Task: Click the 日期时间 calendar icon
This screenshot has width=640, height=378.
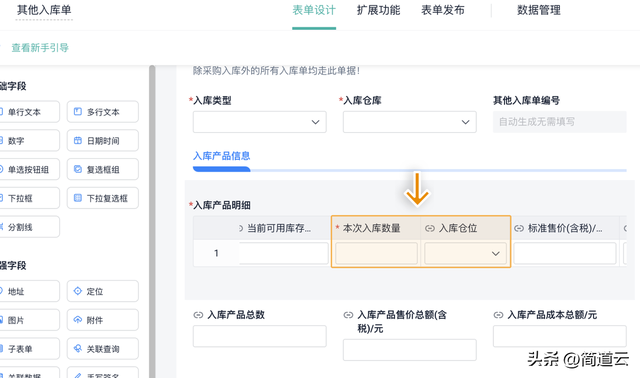Action: pos(78,140)
